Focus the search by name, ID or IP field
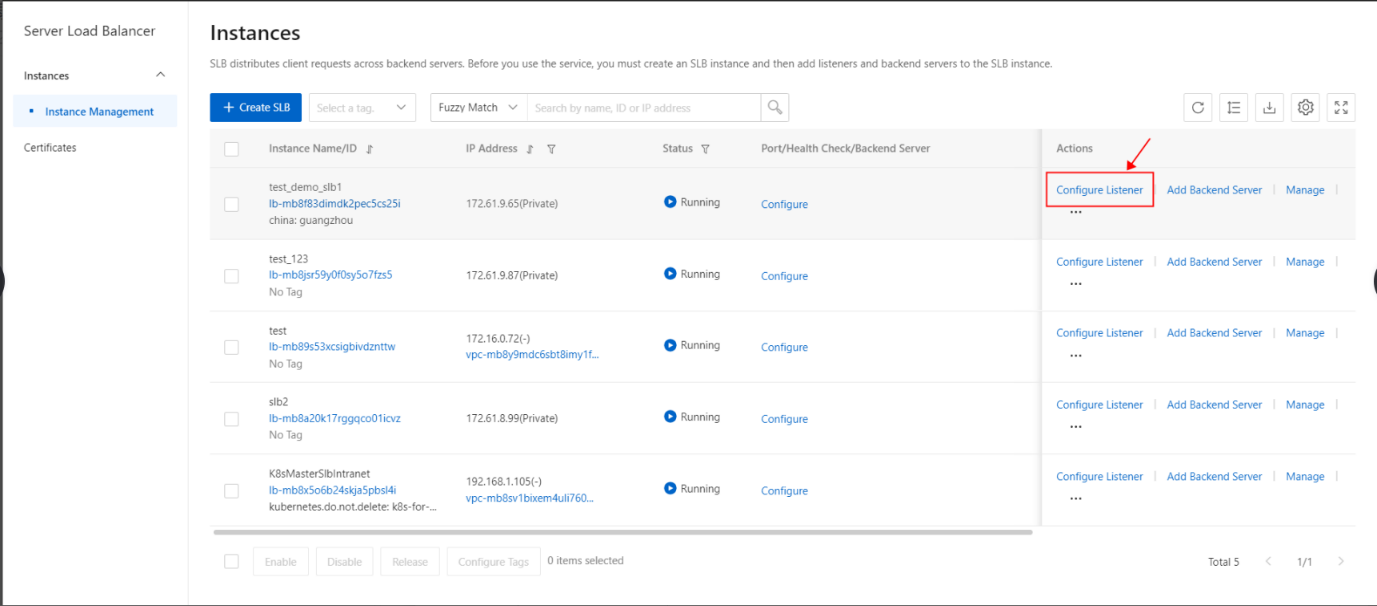Screen dimensions: 1377x606 [644, 107]
